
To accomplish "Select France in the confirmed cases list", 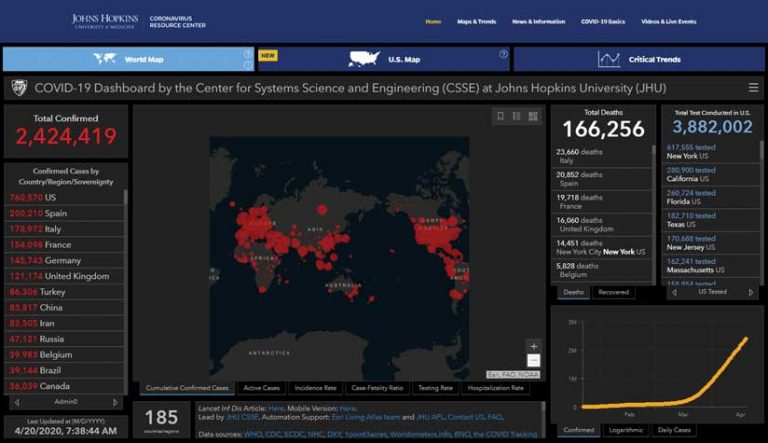I will coord(64,245).
